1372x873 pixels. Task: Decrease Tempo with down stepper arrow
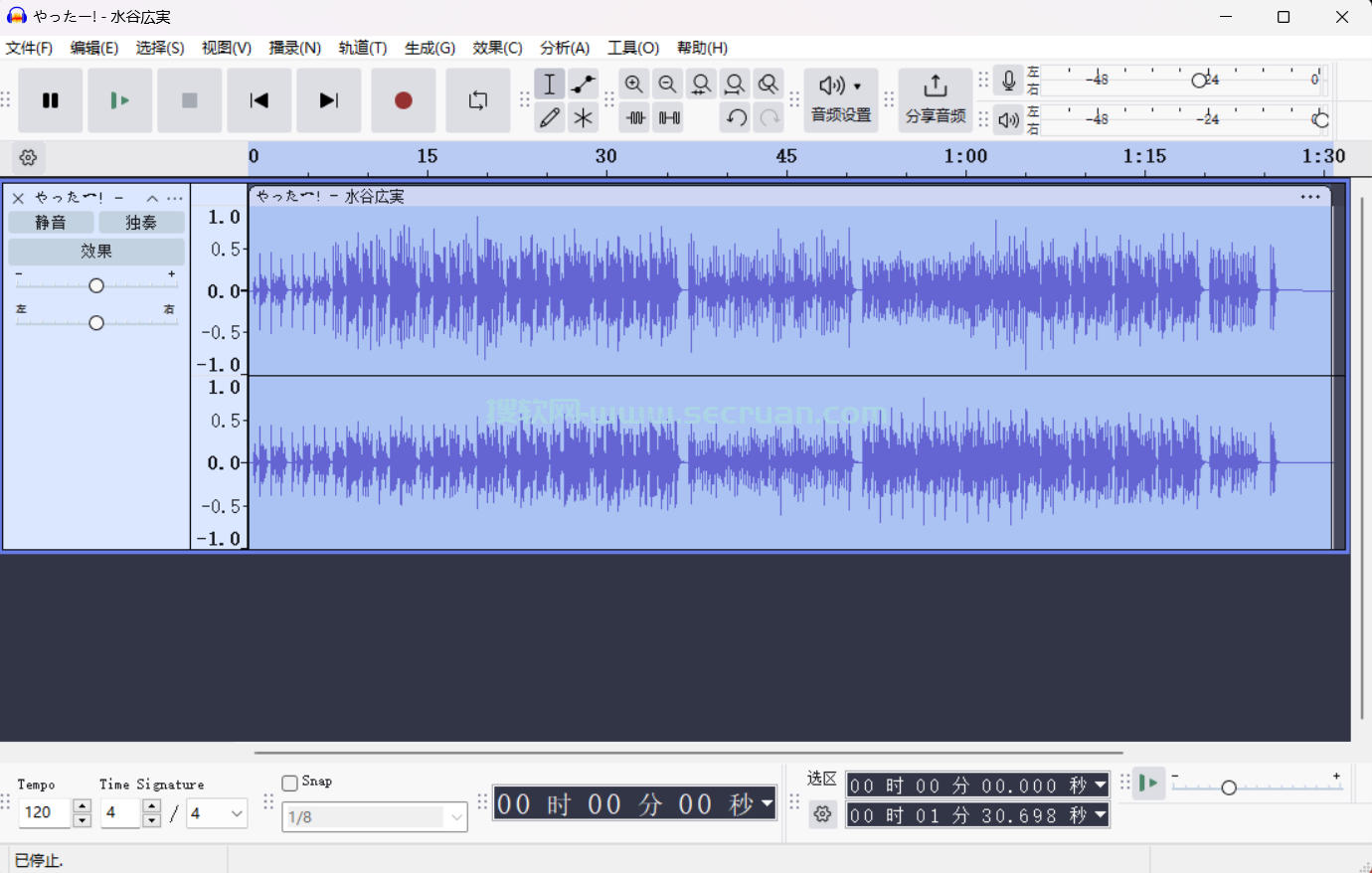point(83,820)
